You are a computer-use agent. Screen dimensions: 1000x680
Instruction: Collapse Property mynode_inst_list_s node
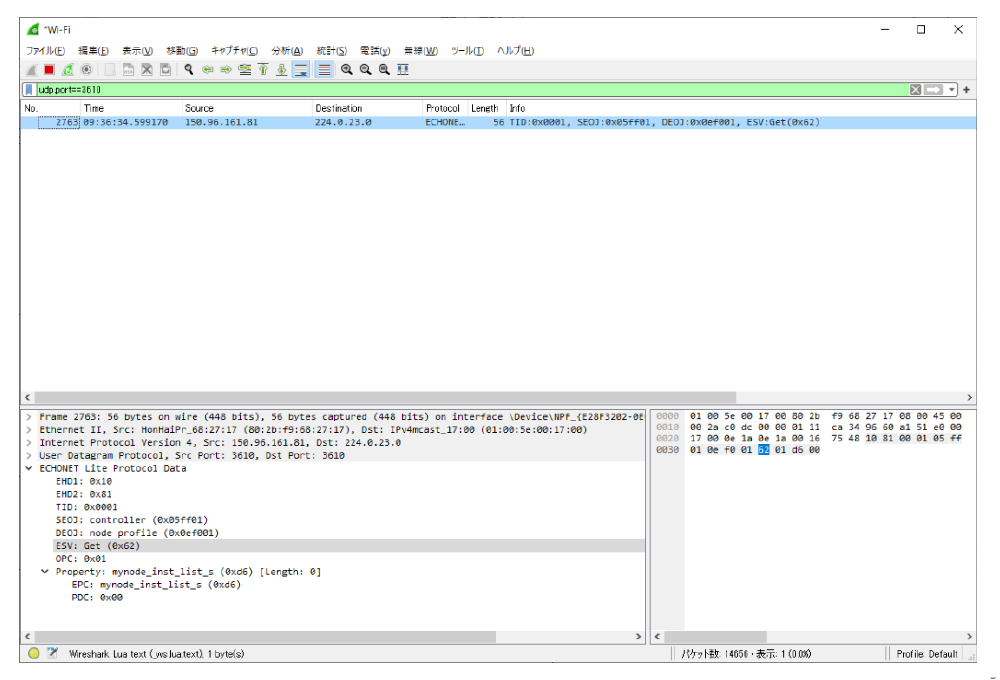click(x=45, y=572)
